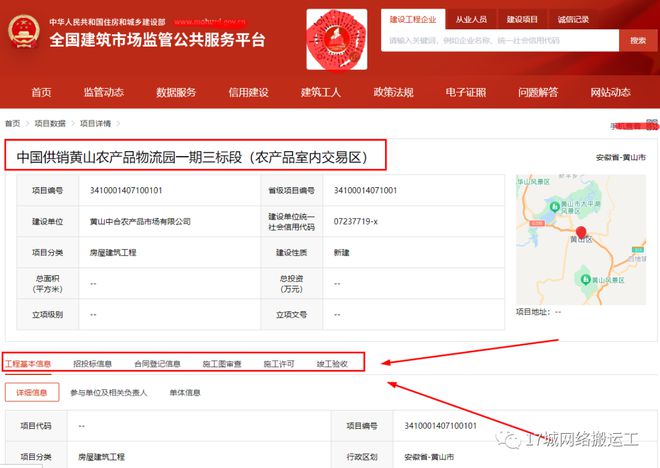The image size is (660, 468).
Task: Switch to 合同登记信息 tab
Action: pos(157,364)
